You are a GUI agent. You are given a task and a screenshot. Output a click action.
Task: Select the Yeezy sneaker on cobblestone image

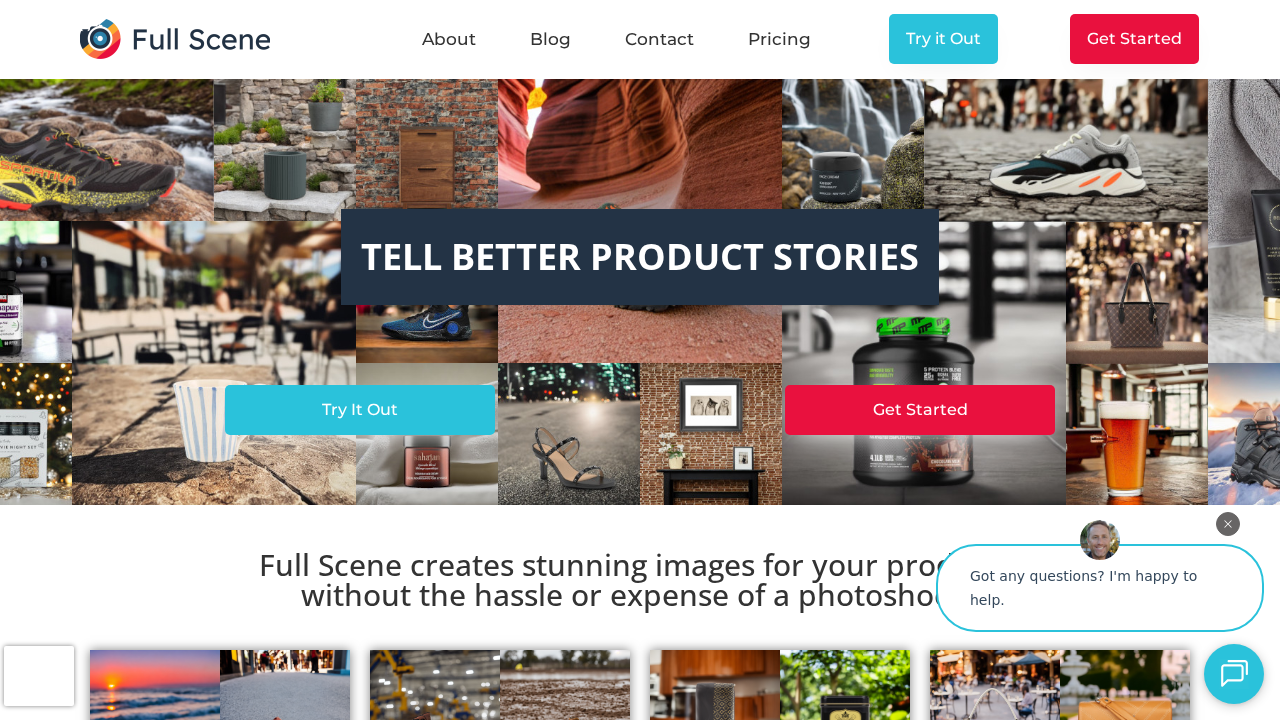coord(1066,150)
